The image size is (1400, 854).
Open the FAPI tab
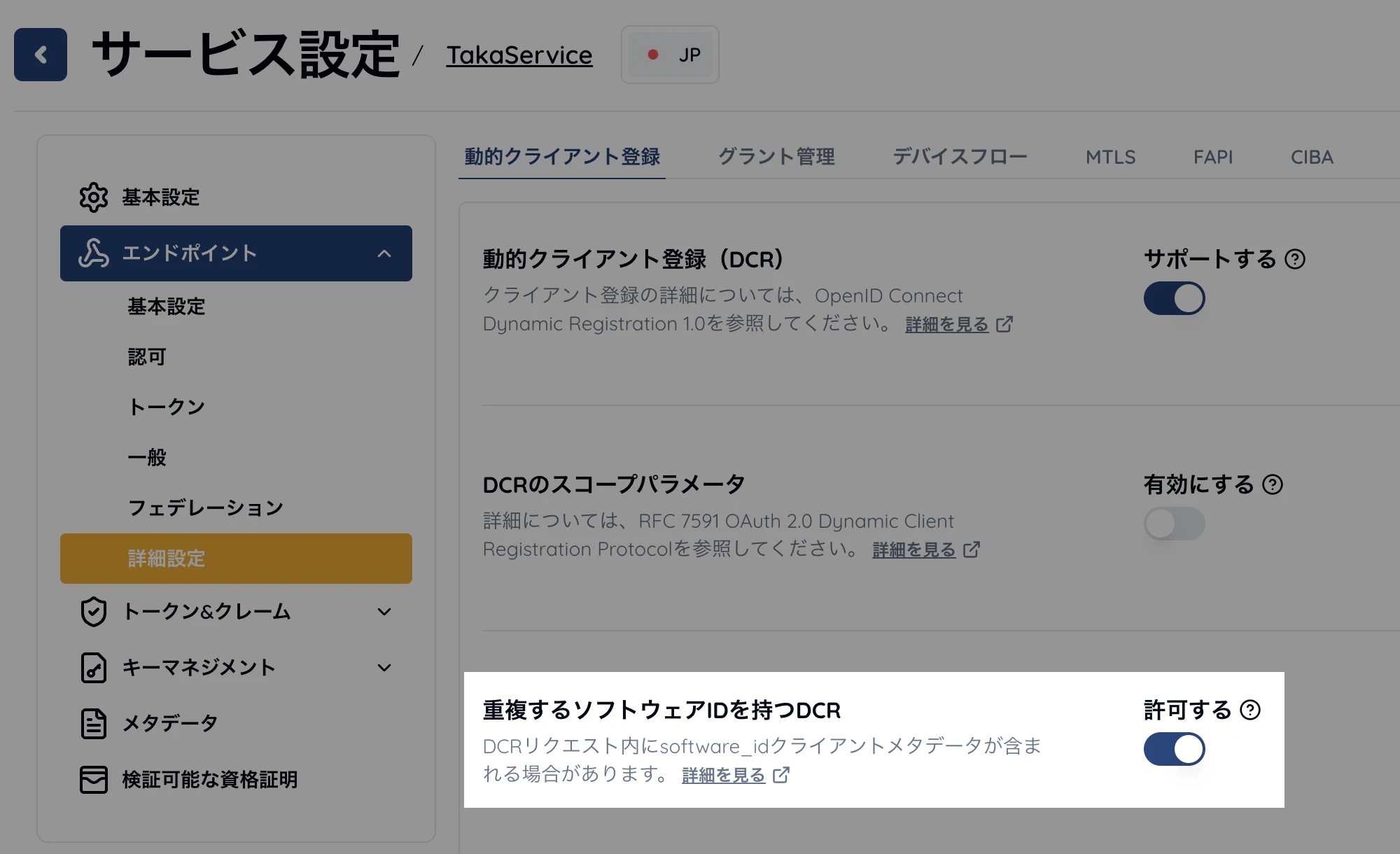[1213, 157]
